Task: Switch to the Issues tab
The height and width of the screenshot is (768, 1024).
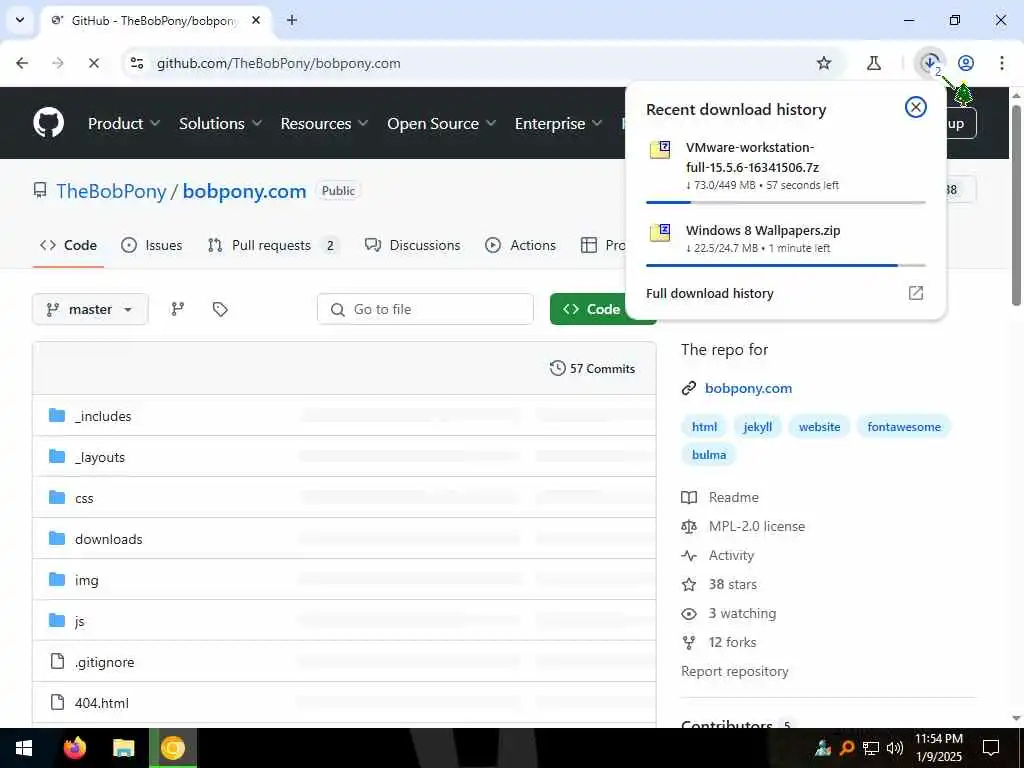Action: pyautogui.click(x=152, y=245)
